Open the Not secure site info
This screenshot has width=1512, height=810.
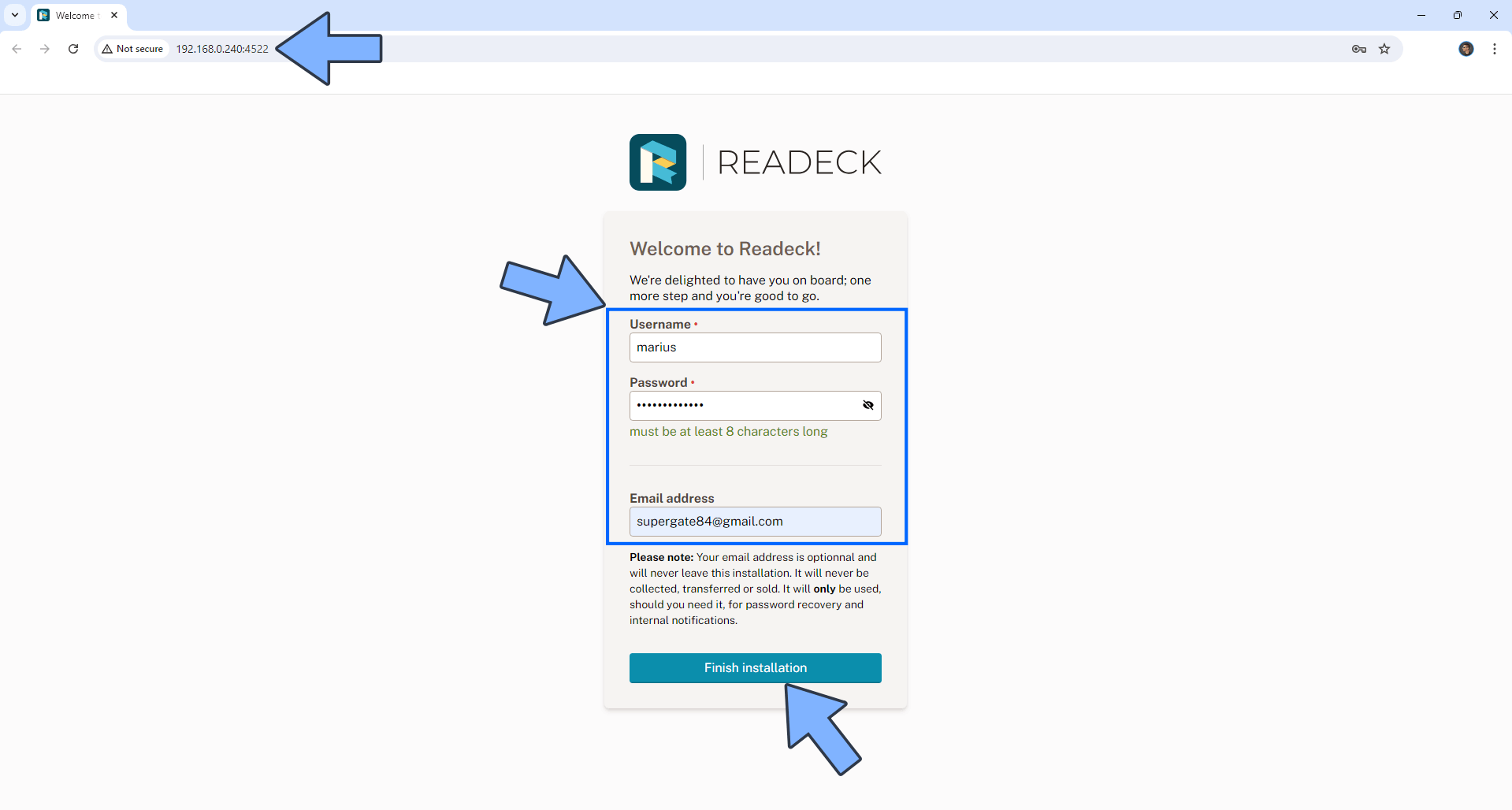coord(132,49)
